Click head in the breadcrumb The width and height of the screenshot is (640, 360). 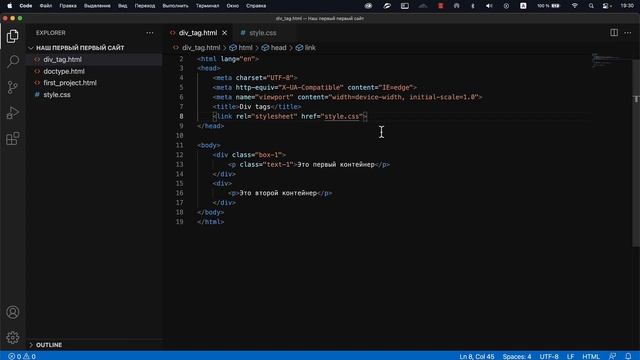tap(278, 48)
